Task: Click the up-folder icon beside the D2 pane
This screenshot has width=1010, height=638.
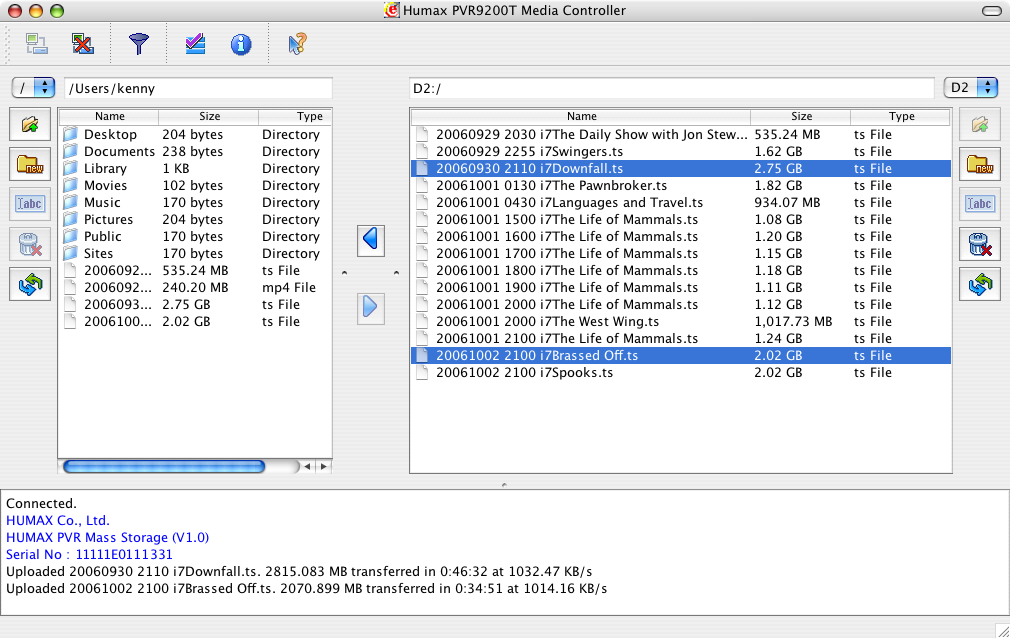Action: pos(980,124)
